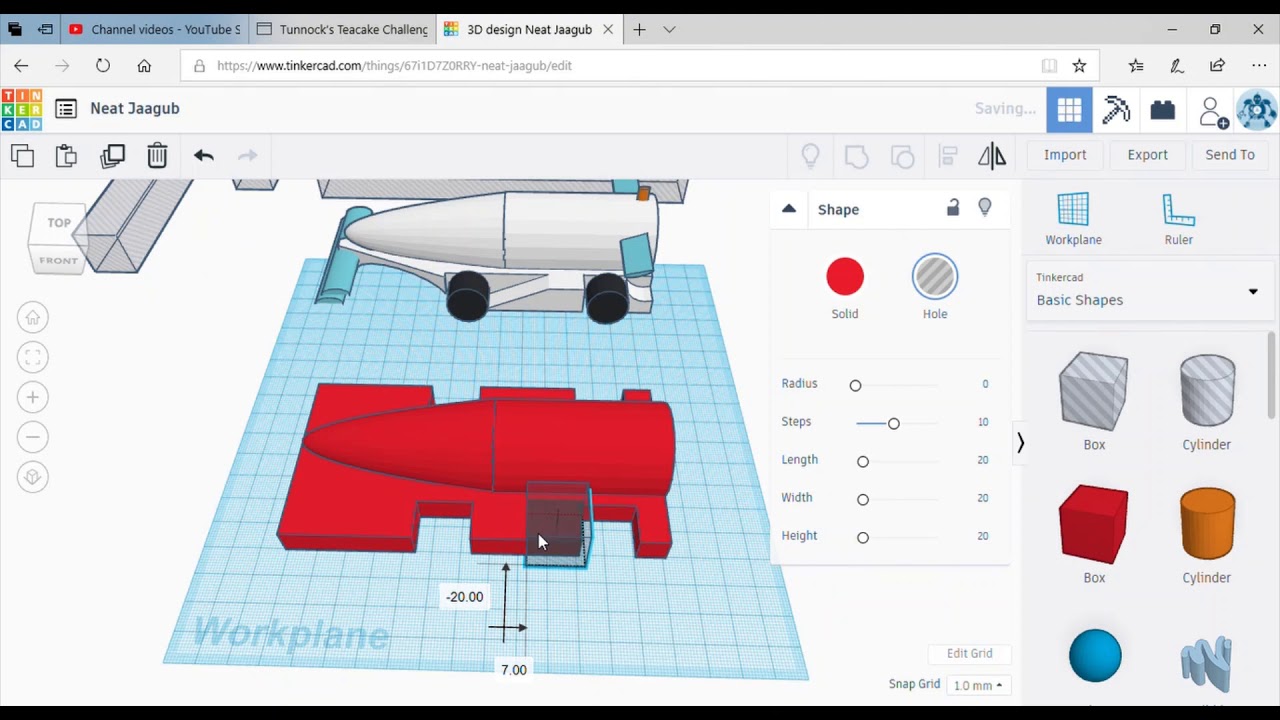Click the Home view icon
This screenshot has width=1280, height=720.
click(32, 318)
